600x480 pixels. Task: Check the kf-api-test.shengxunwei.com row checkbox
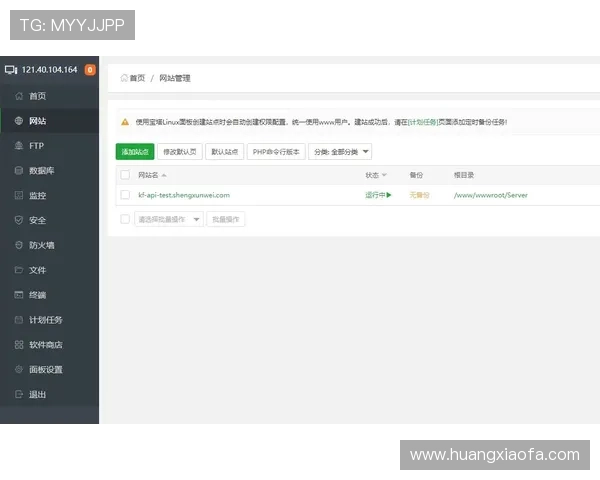tap(125, 195)
